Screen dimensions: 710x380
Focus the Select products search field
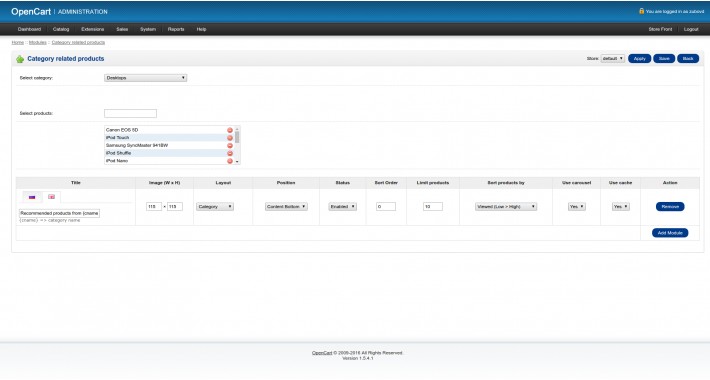[x=130, y=113]
